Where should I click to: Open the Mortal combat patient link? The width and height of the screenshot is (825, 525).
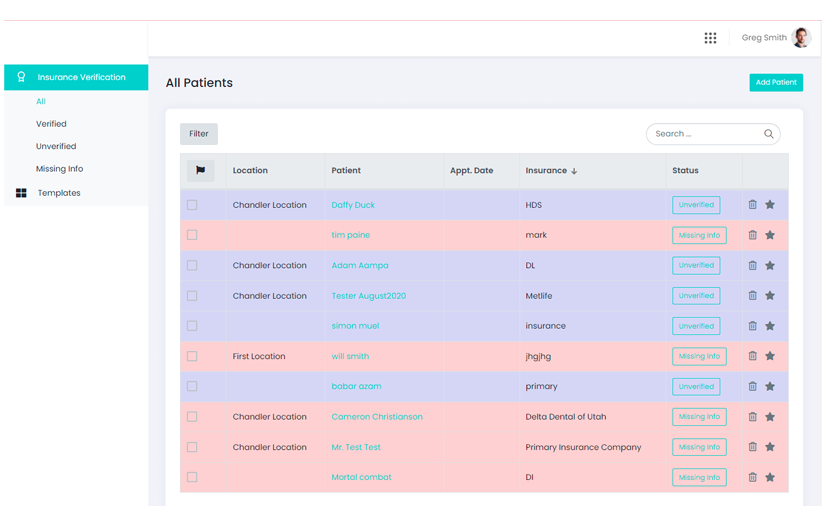point(361,477)
